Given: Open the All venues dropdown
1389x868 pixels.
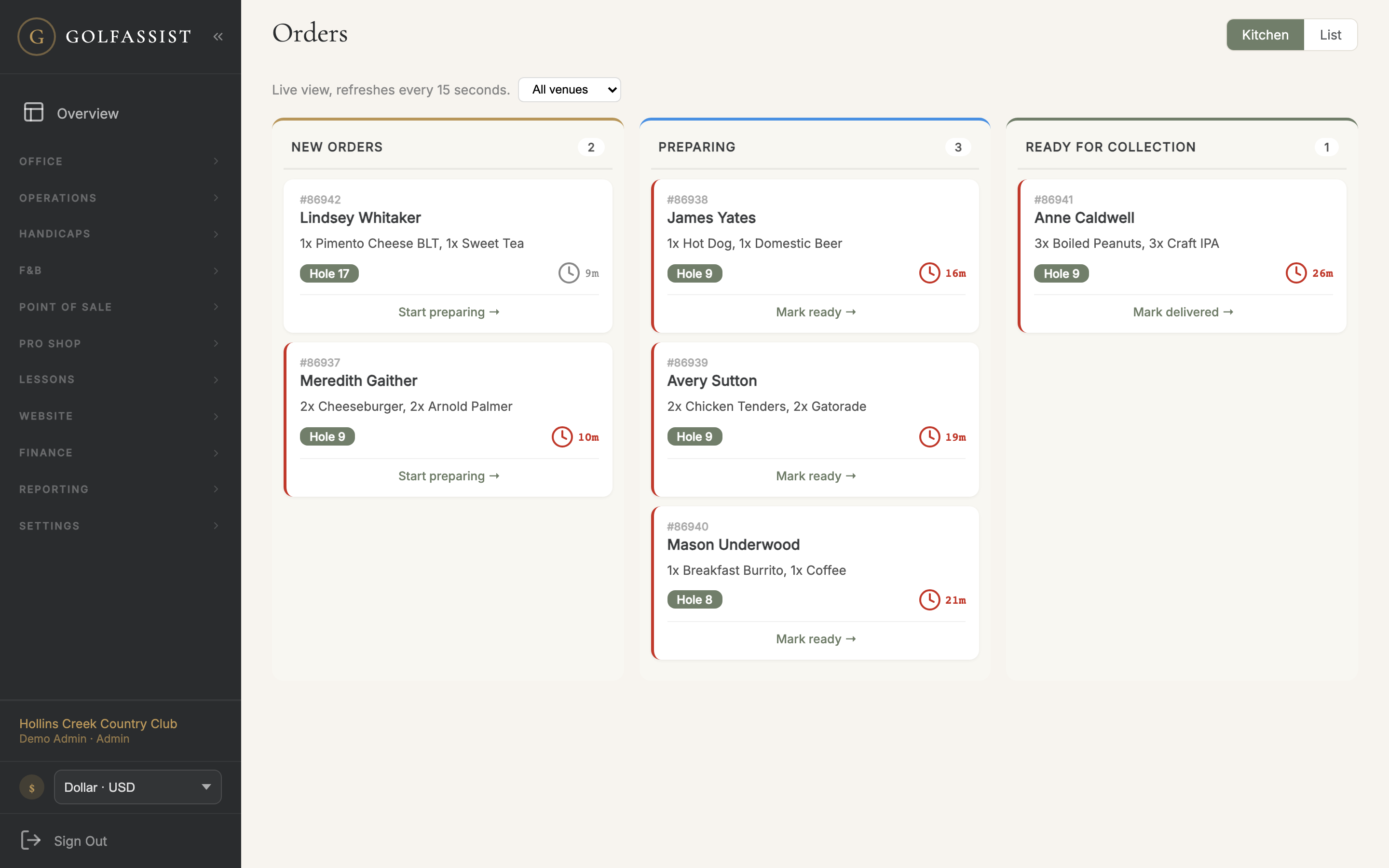Looking at the screenshot, I should point(570,90).
